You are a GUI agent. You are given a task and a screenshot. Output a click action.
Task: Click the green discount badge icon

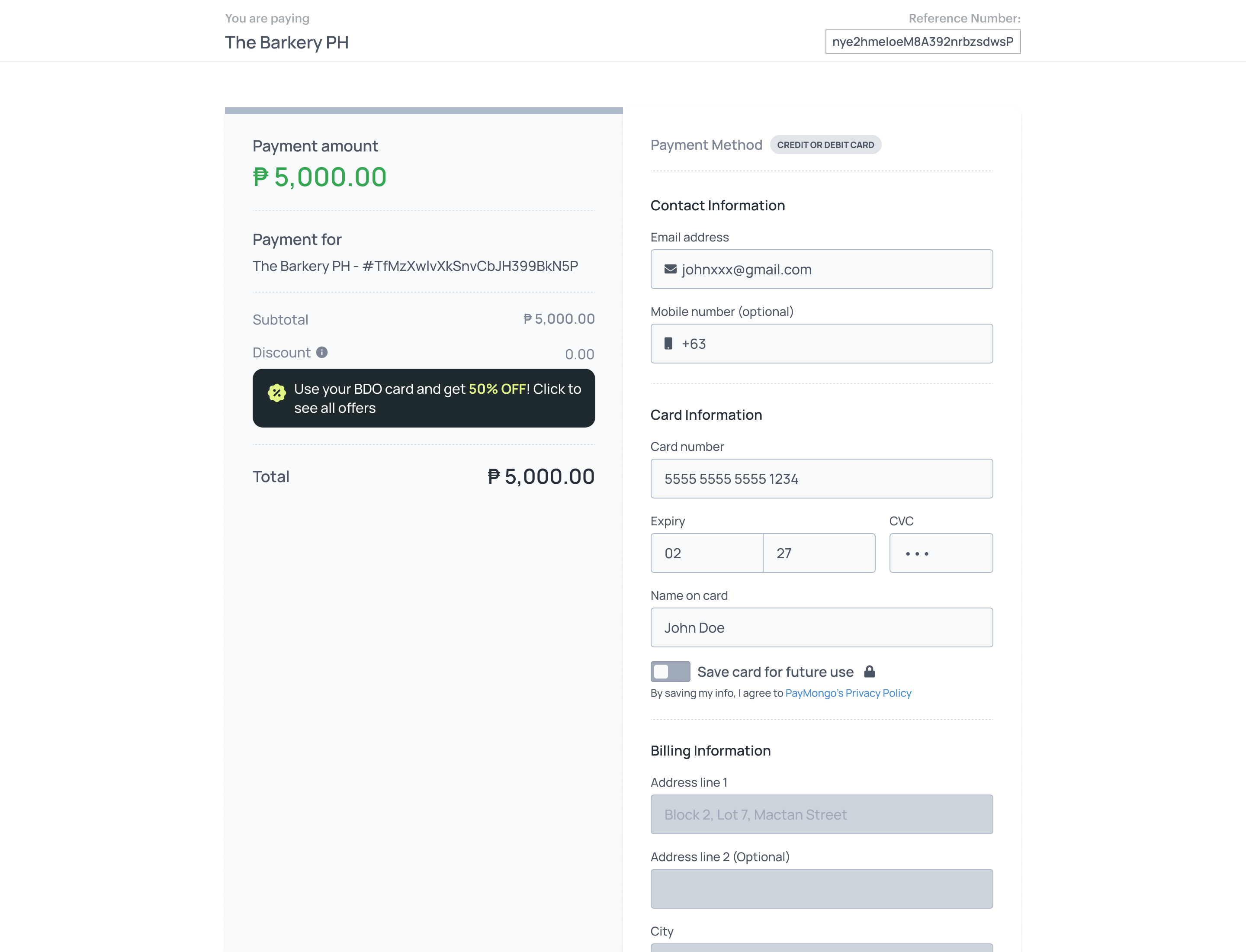point(276,393)
